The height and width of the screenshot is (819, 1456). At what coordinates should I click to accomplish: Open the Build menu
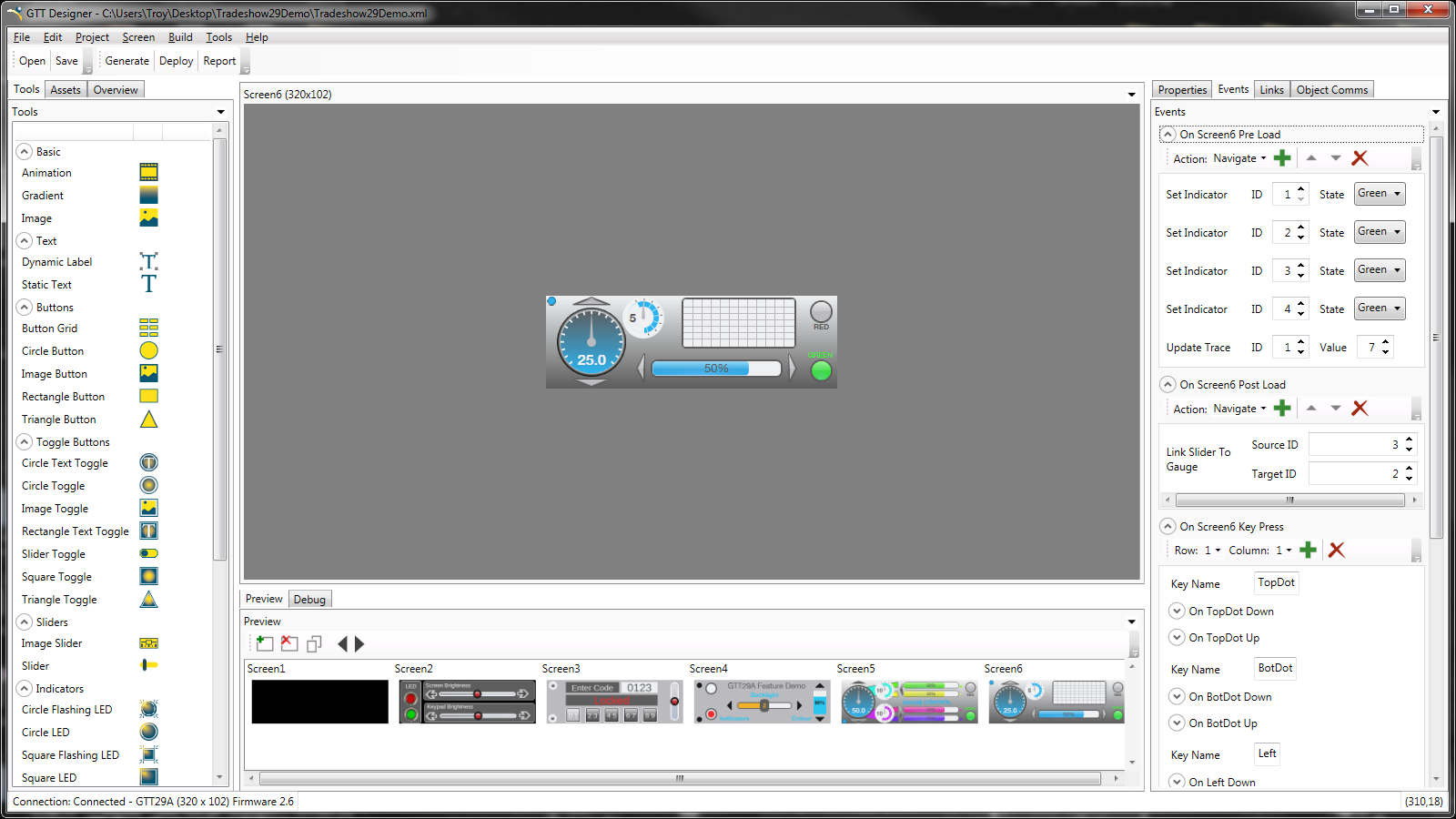[x=180, y=37]
